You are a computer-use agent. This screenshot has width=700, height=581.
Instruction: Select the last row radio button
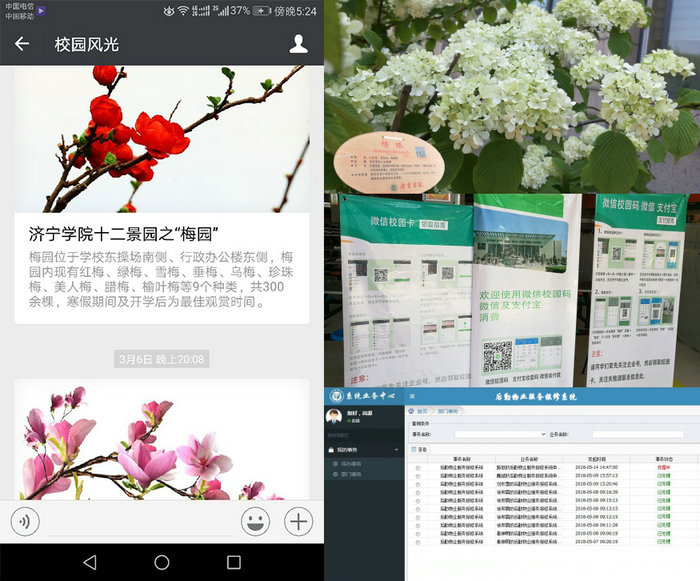click(418, 543)
